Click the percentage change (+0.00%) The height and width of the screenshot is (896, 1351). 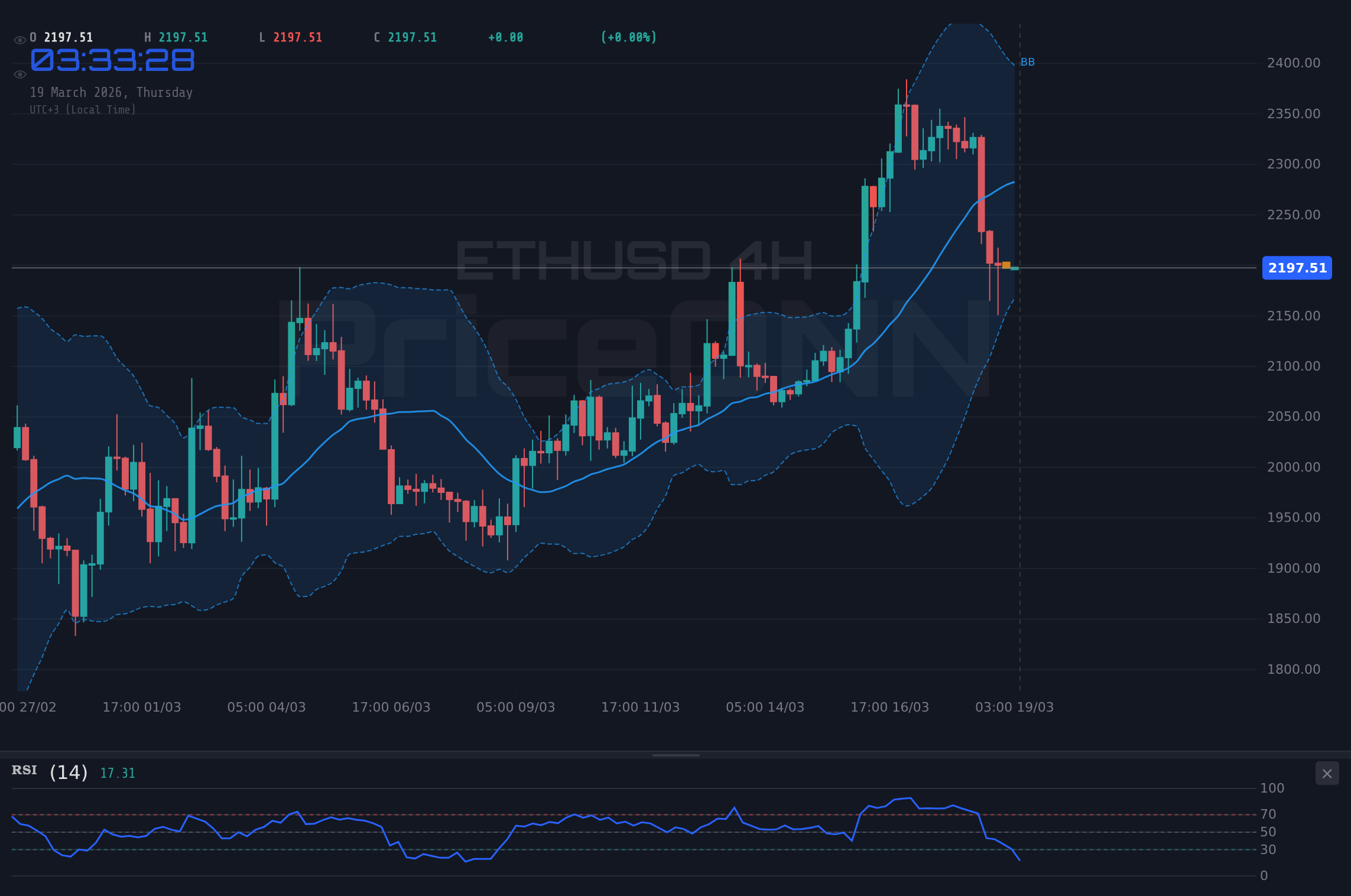pos(629,37)
